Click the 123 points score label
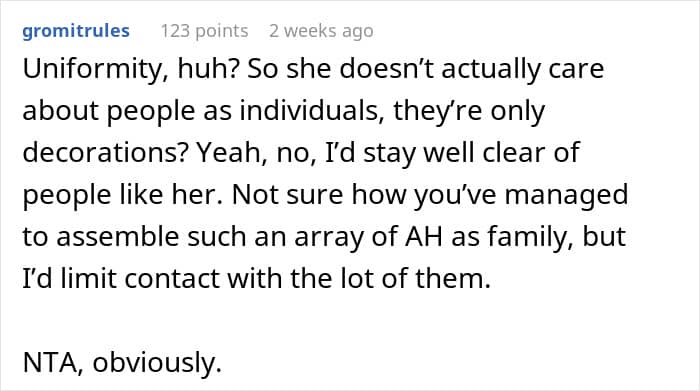Image resolution: width=700 pixels, height=391 pixels. [x=204, y=31]
